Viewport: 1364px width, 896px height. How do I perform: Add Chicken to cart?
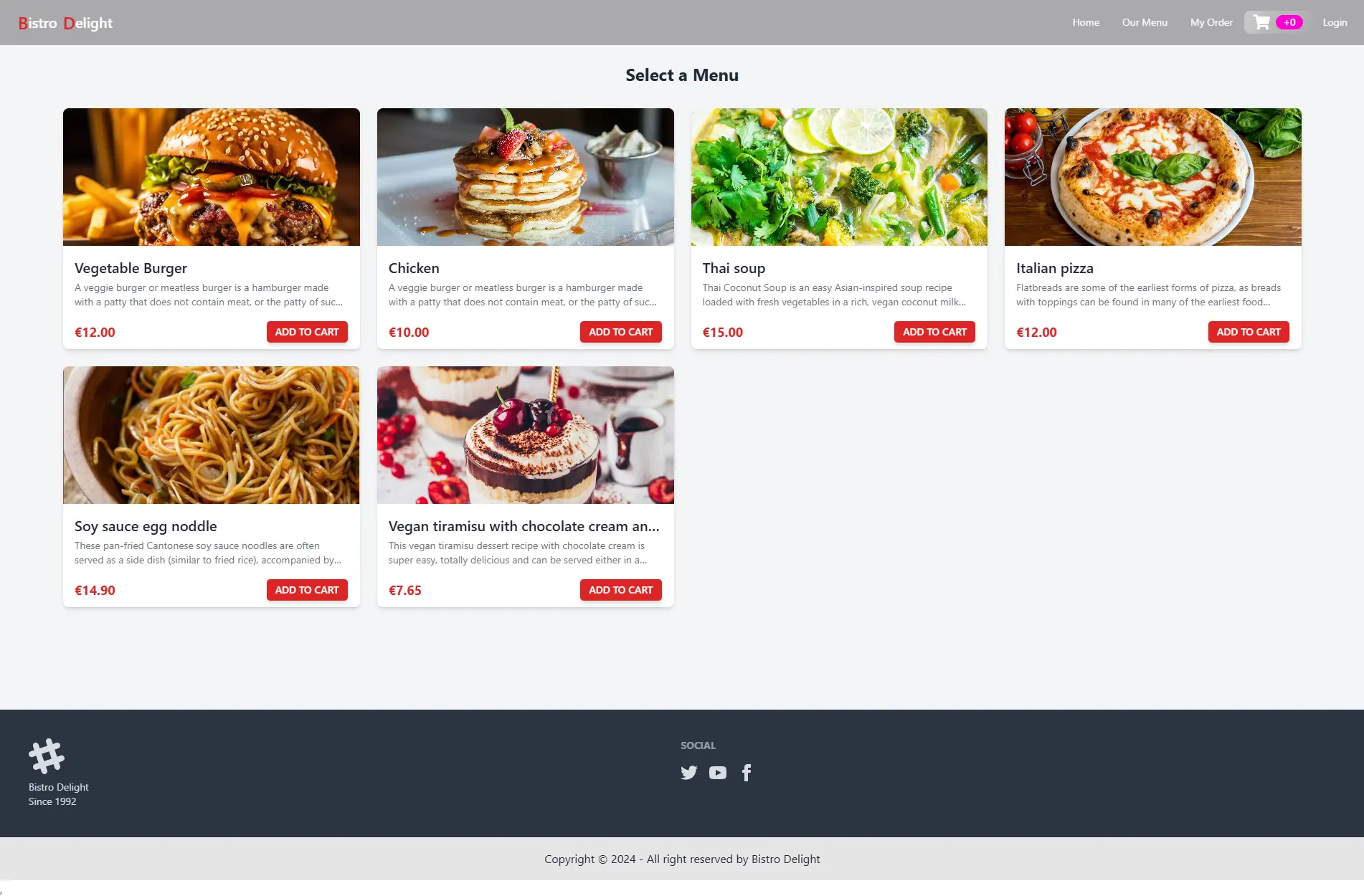[x=620, y=332]
